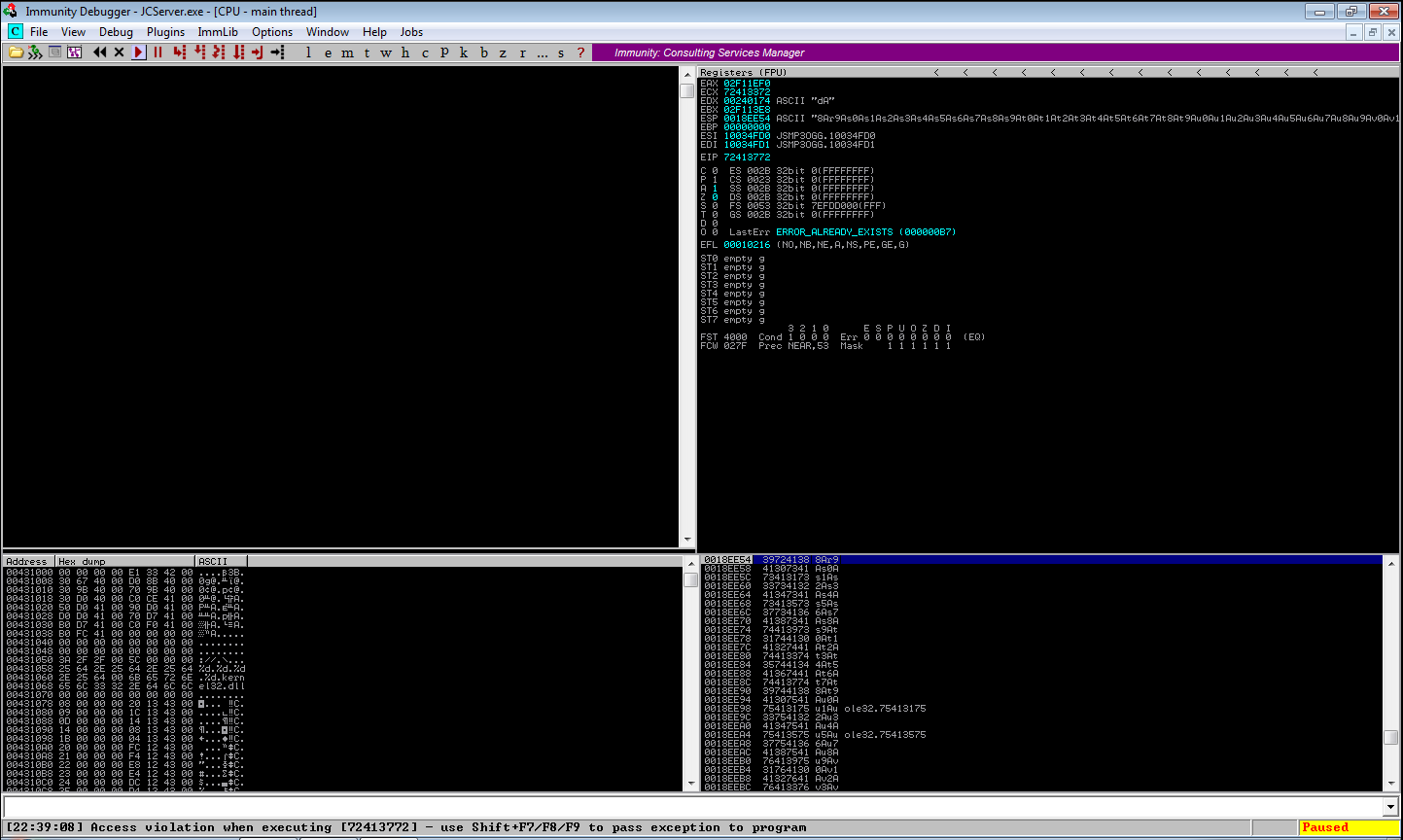
Task: Click the Step into toolbar icon
Action: click(180, 52)
